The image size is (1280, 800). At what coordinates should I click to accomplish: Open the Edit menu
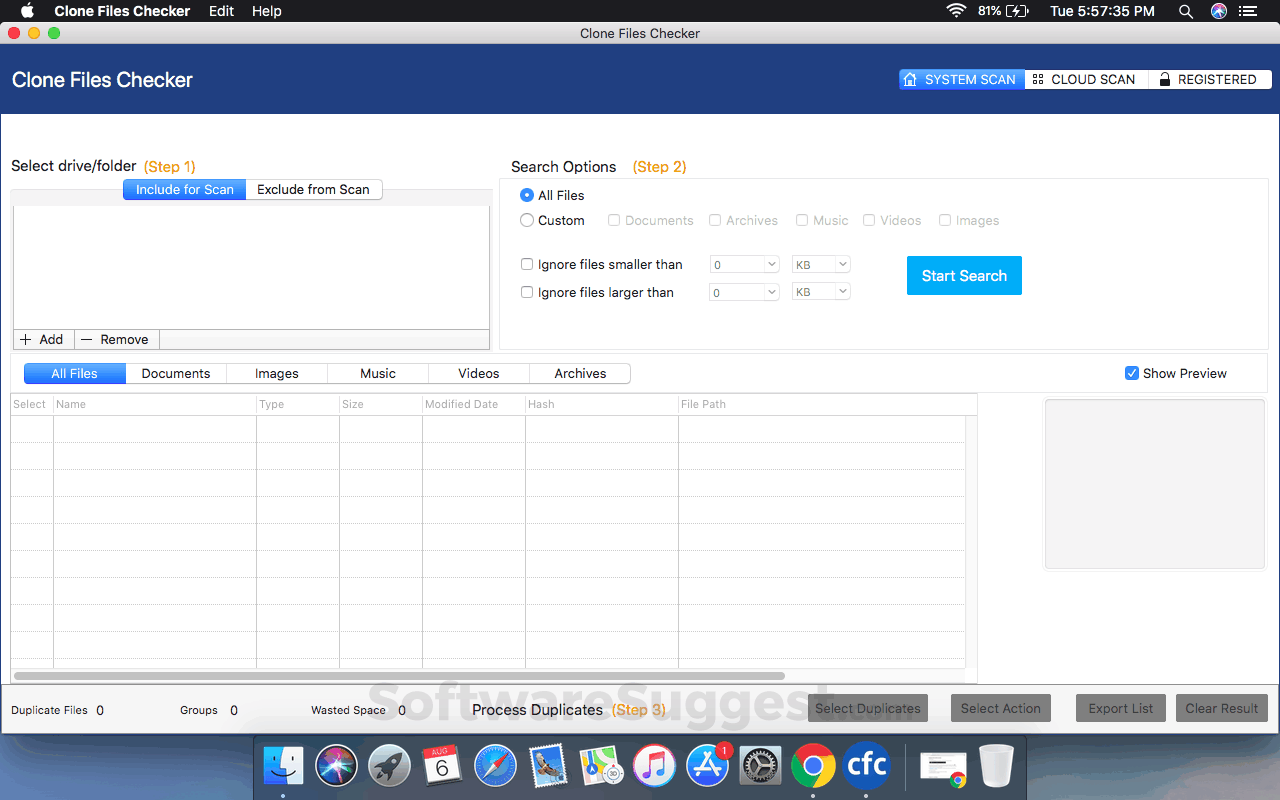220,11
